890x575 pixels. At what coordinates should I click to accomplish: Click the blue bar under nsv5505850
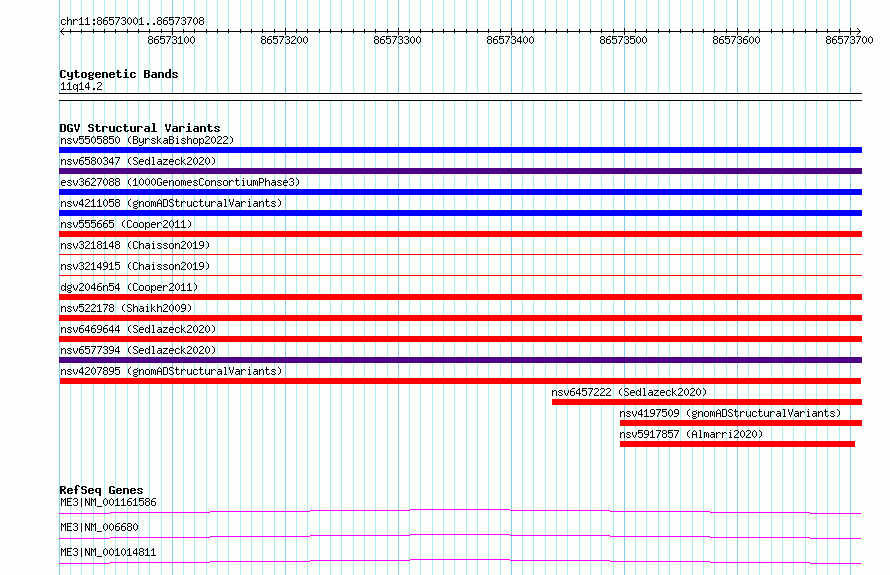460,150
